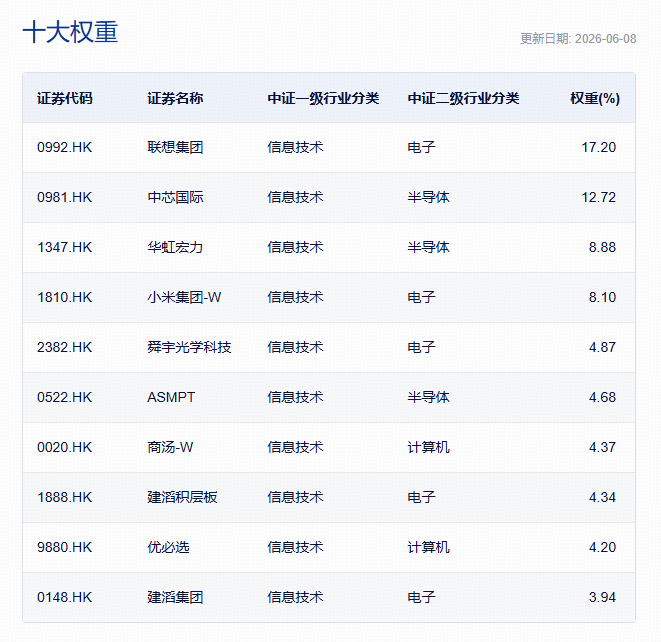Click 电子 in the 联想集团 row
This screenshot has height=642, width=661.
[x=421, y=147]
